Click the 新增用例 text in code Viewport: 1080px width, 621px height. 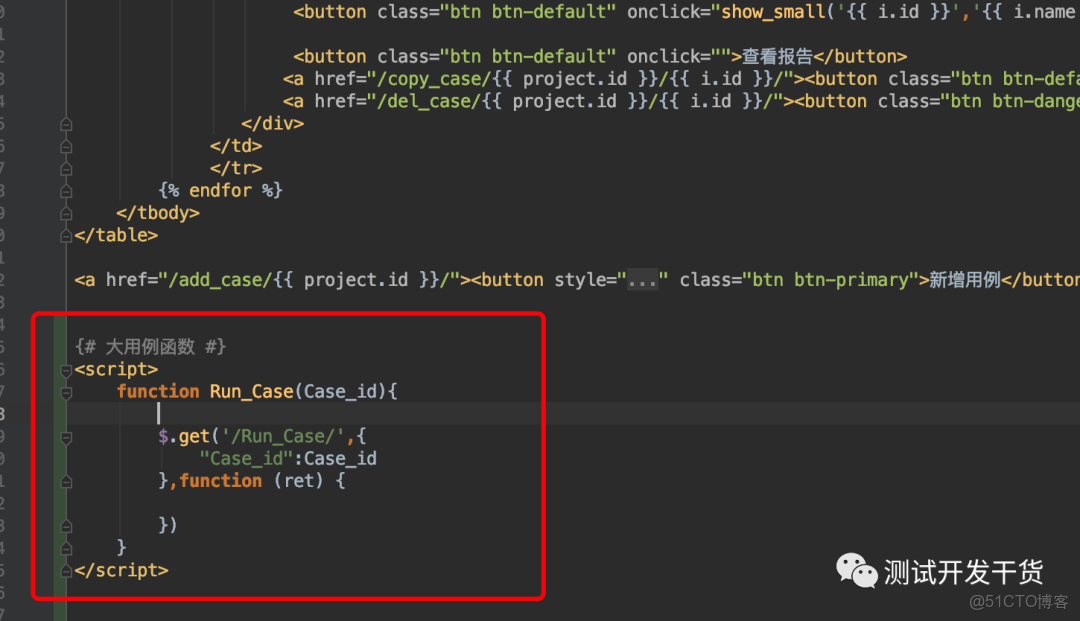coord(964,280)
